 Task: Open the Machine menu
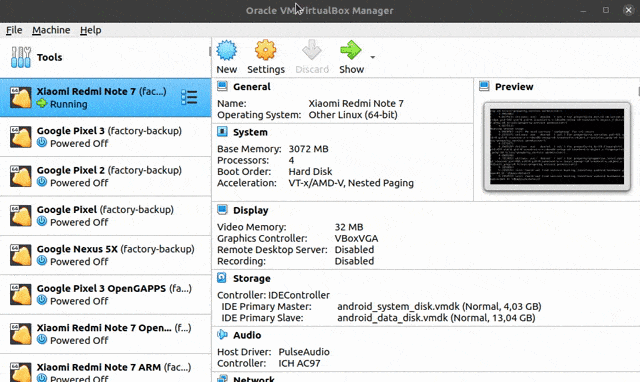(51, 30)
